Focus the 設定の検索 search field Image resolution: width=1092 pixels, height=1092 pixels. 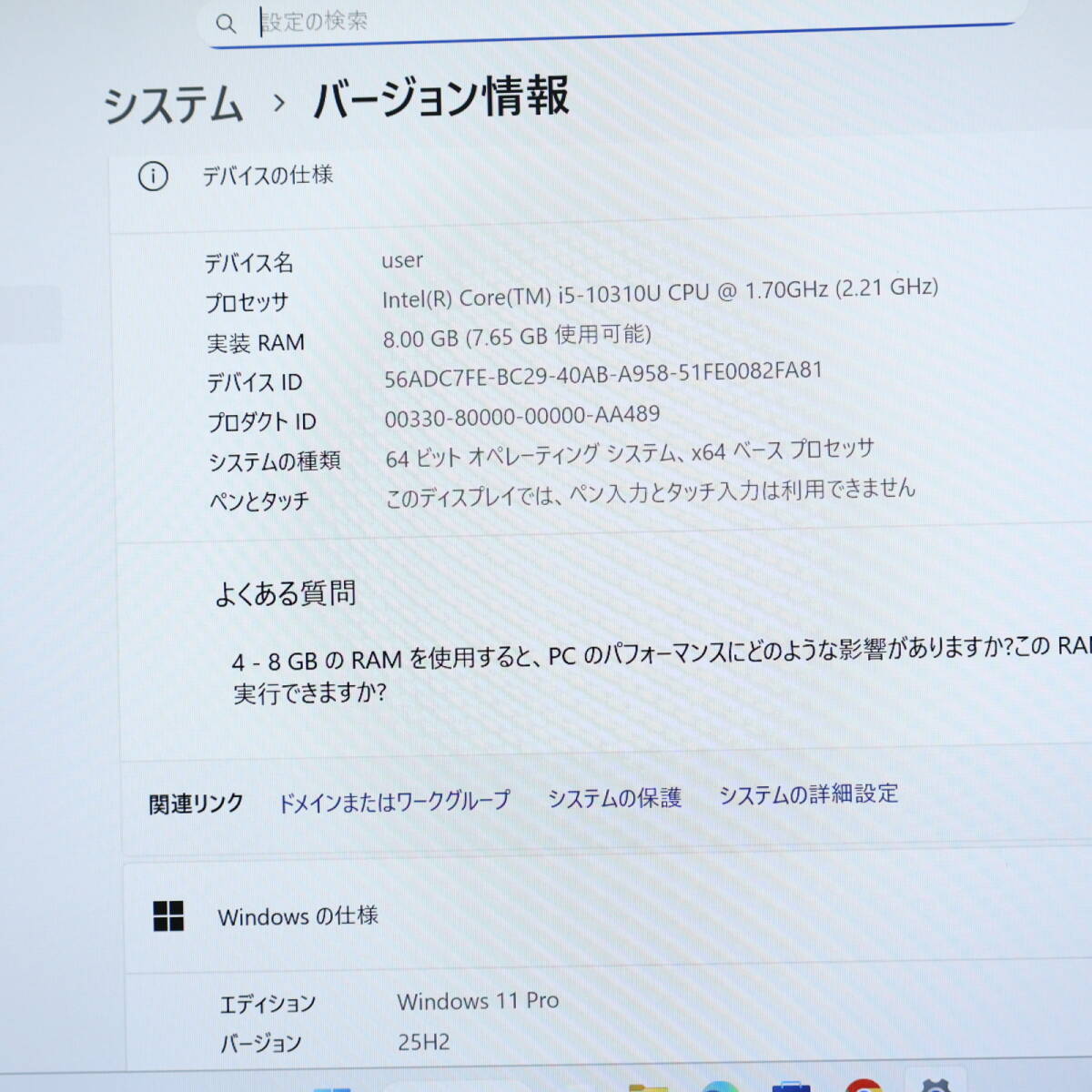point(610,22)
